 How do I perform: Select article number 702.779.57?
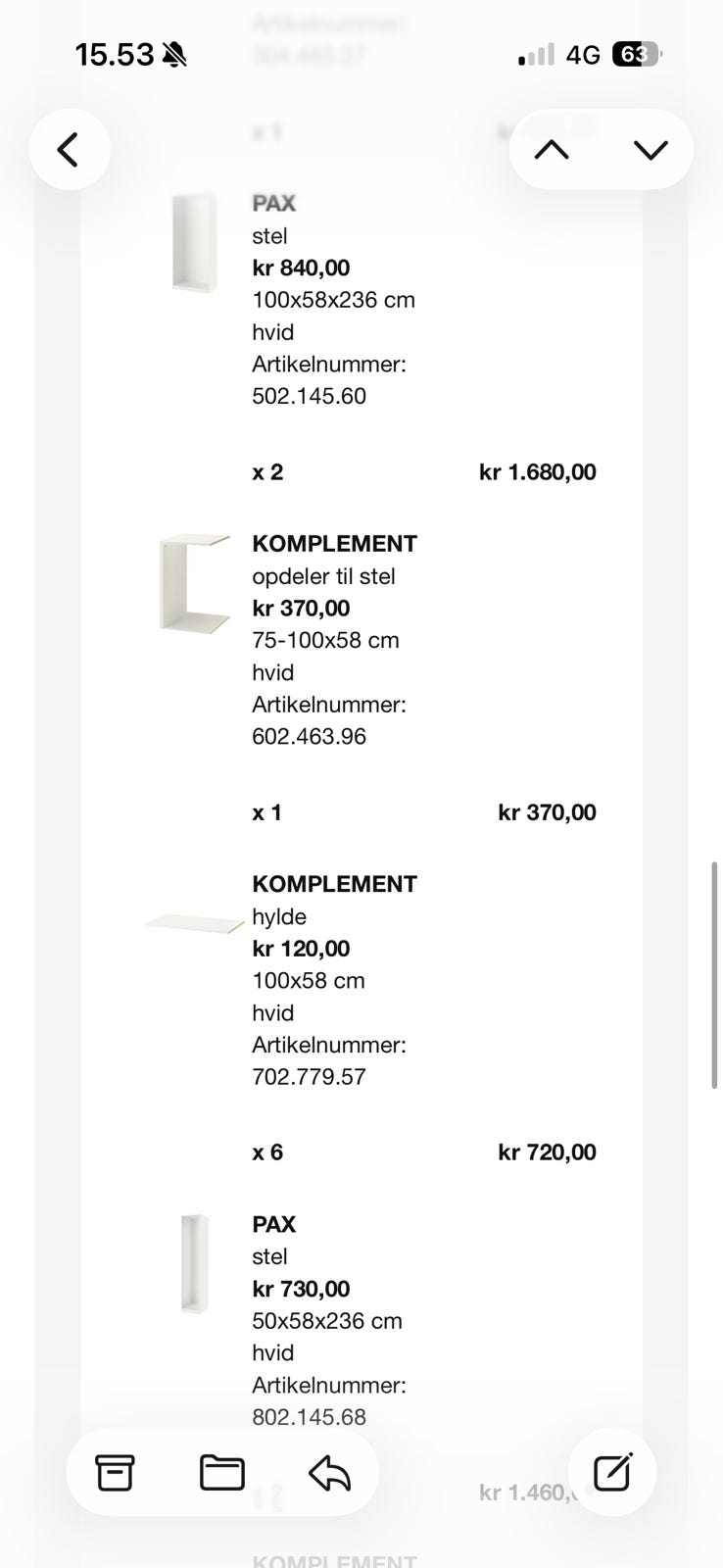pos(309,1076)
